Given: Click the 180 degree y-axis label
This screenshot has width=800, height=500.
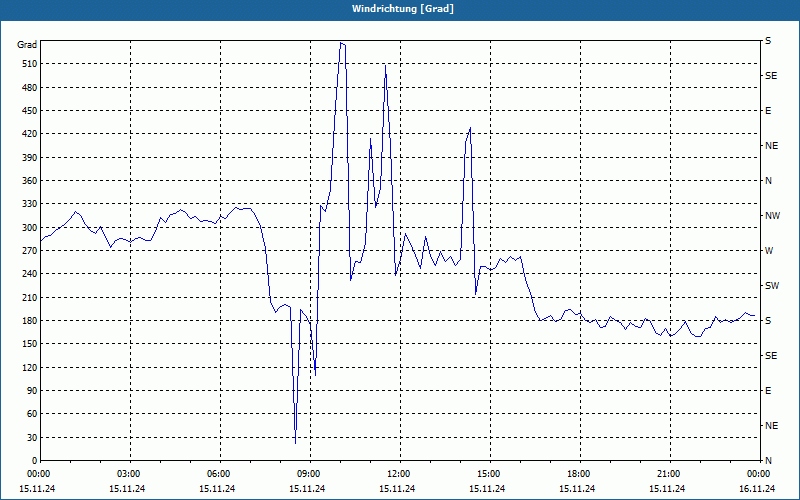Looking at the screenshot, I should (x=29, y=320).
